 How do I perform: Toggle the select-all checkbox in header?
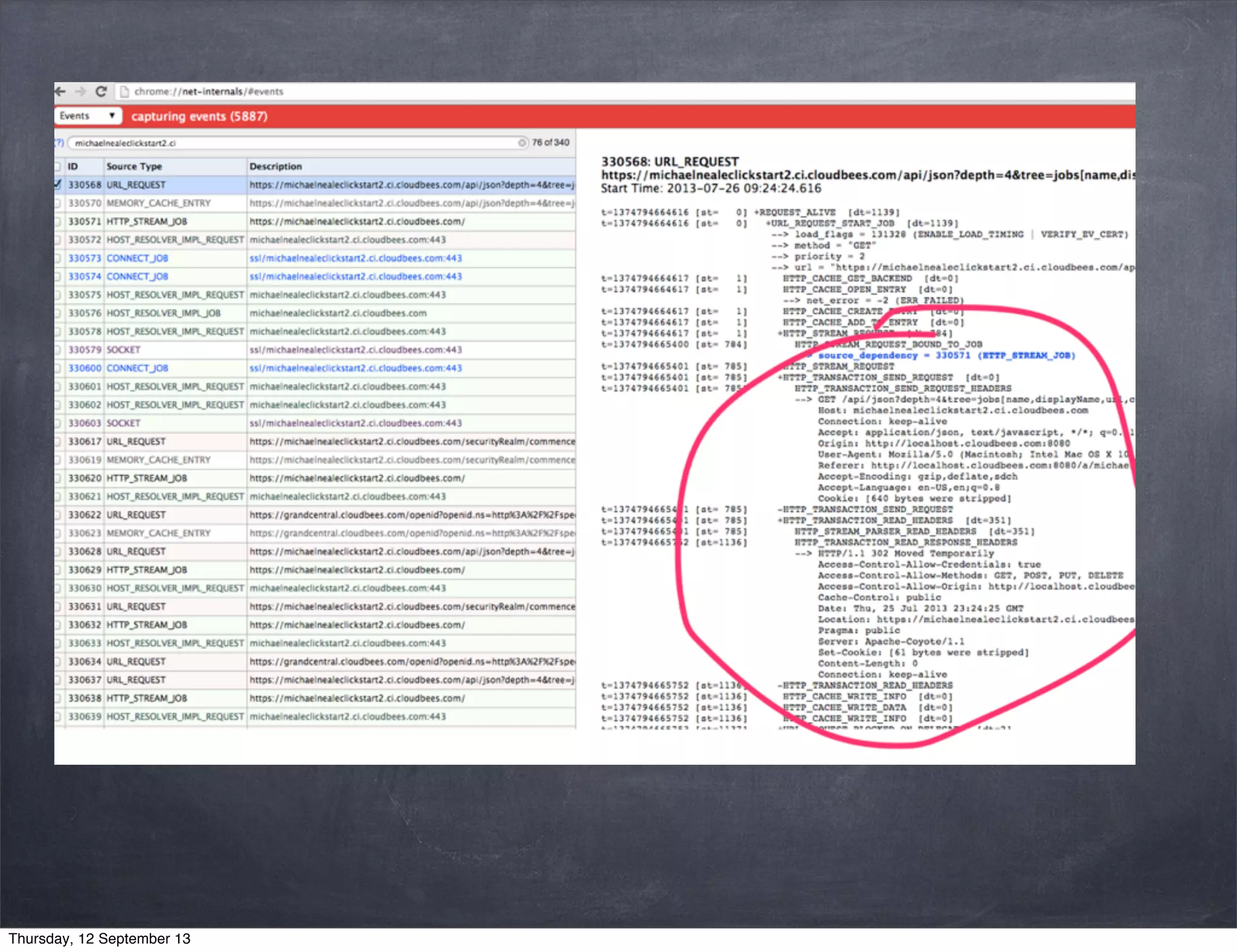pyautogui.click(x=57, y=167)
